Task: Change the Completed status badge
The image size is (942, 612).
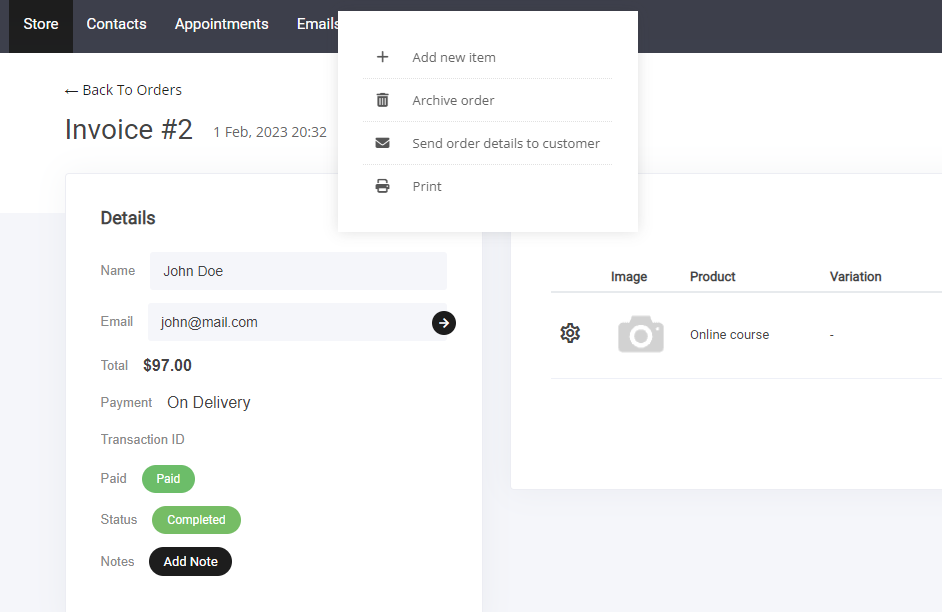Action: coord(196,520)
